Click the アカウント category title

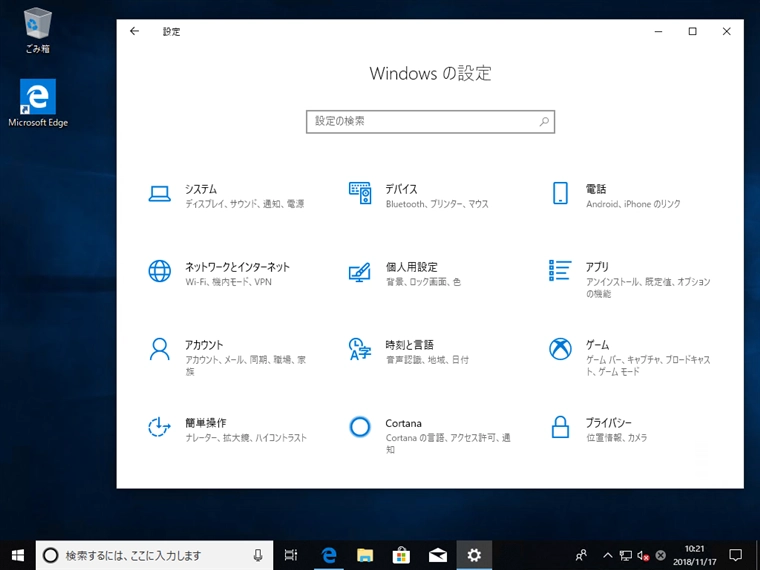click(x=204, y=345)
